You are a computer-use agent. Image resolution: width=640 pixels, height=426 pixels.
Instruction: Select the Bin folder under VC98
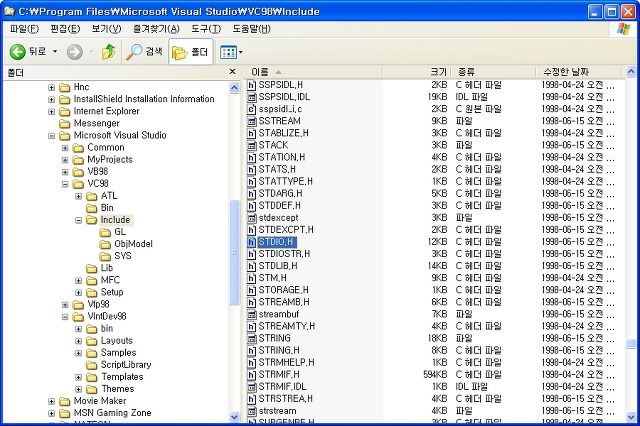coord(91,208)
